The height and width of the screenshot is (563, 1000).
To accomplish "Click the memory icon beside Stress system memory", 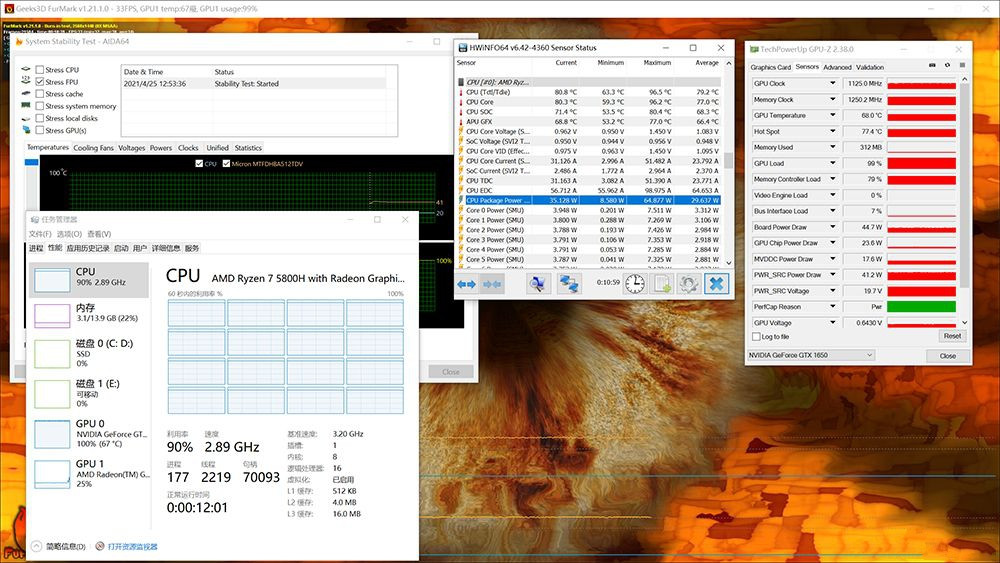I will tap(26, 106).
